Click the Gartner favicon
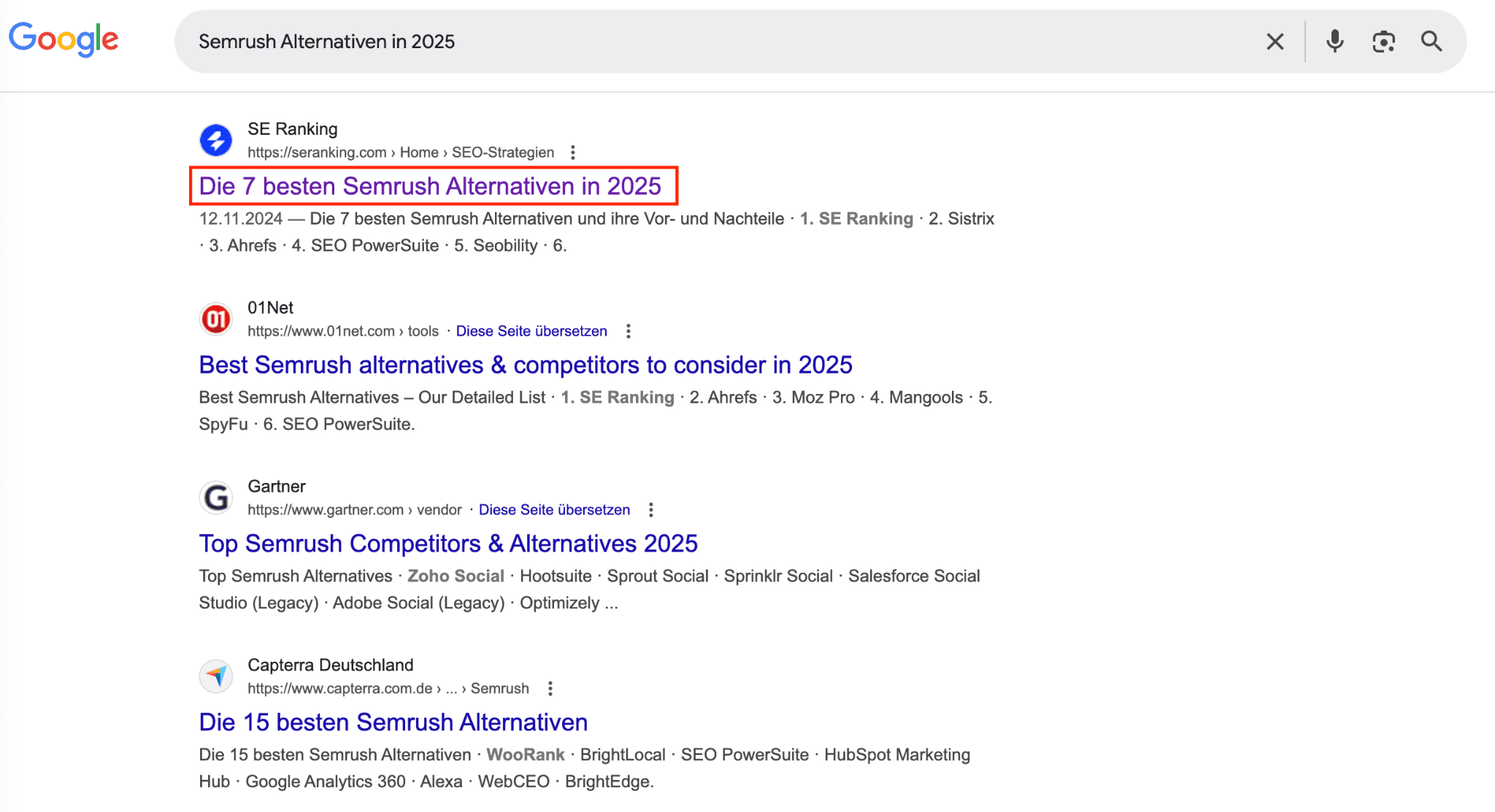Viewport: 1495px width, 812px height. point(216,498)
